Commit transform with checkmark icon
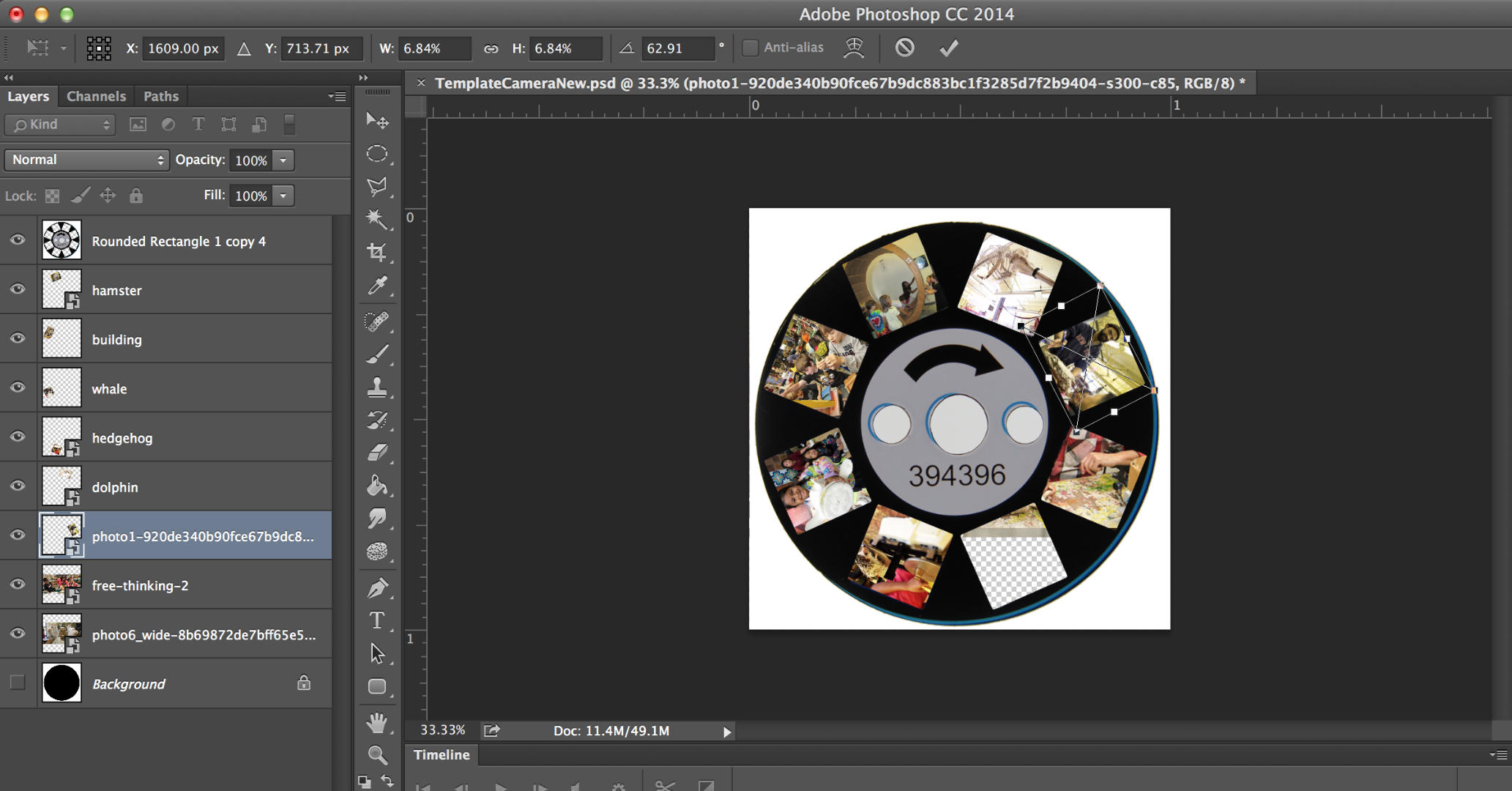1512x791 pixels. [x=948, y=48]
